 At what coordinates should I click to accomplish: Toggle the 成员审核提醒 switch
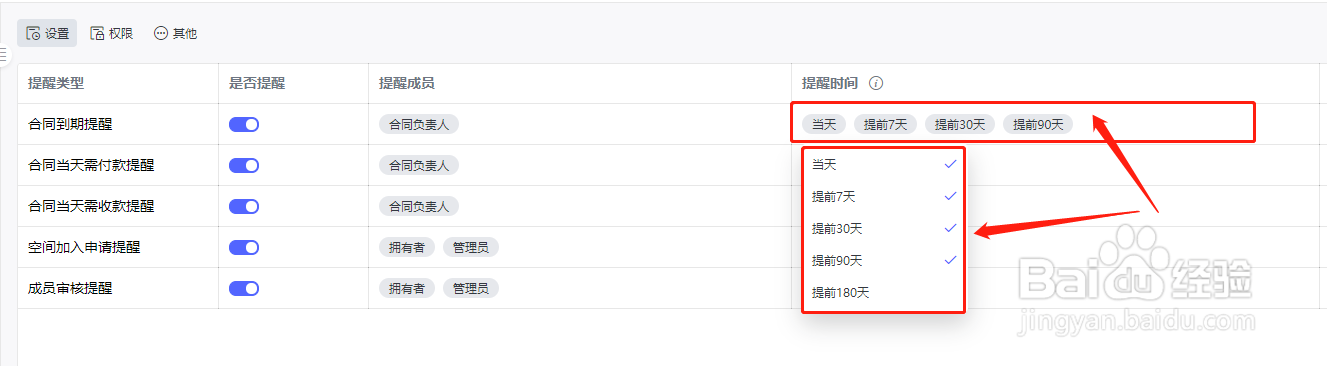click(x=244, y=288)
